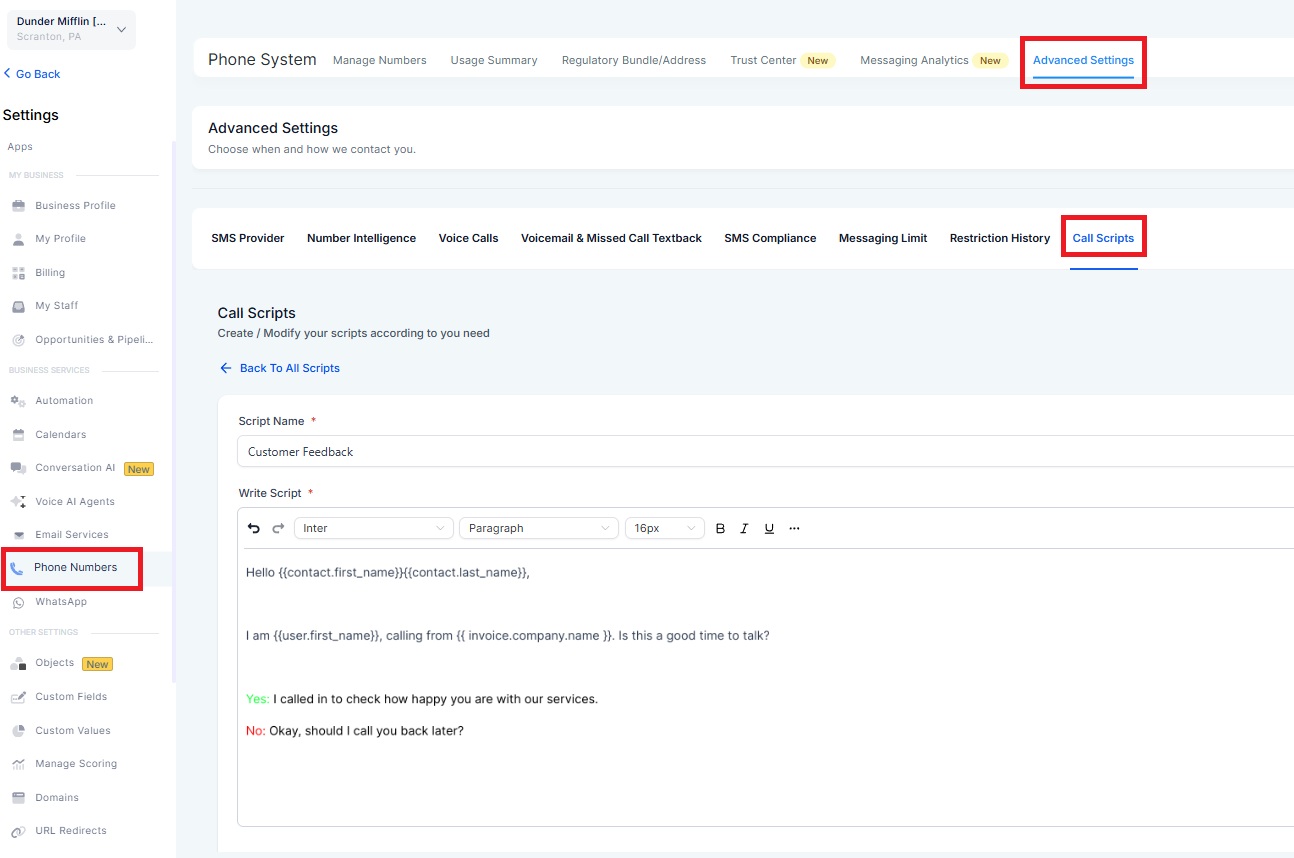Open Apps in settings sidebar
The height and width of the screenshot is (858, 1294).
(20, 147)
